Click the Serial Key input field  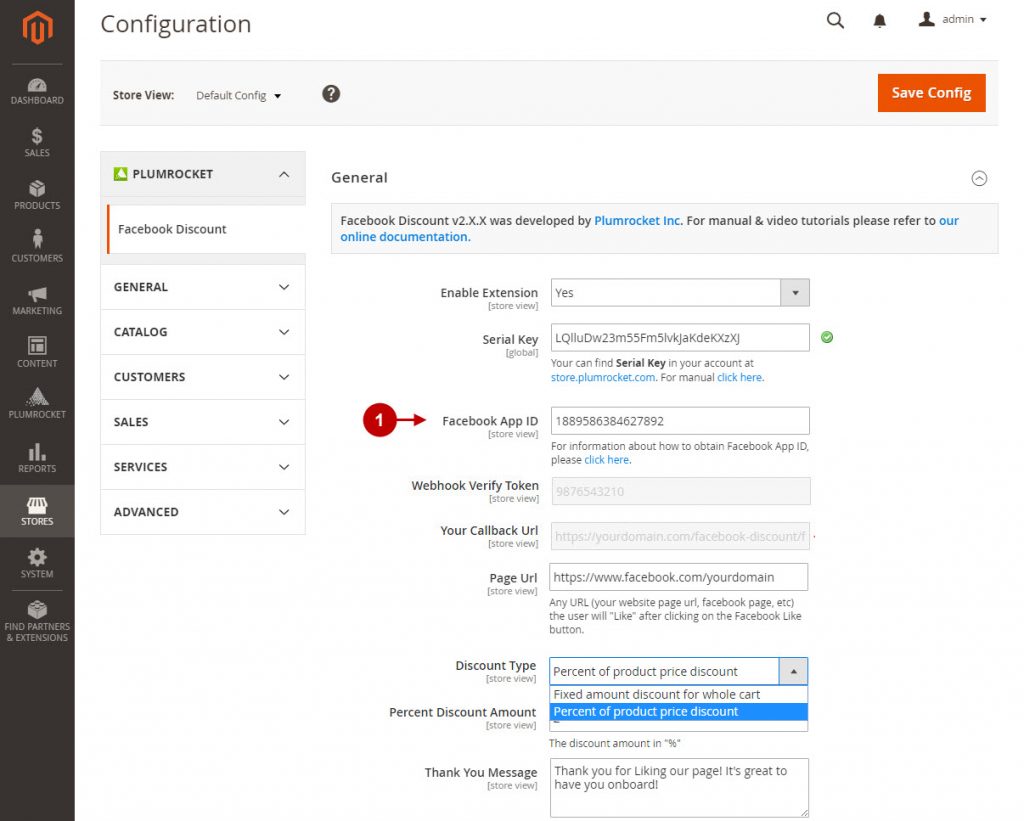point(680,338)
